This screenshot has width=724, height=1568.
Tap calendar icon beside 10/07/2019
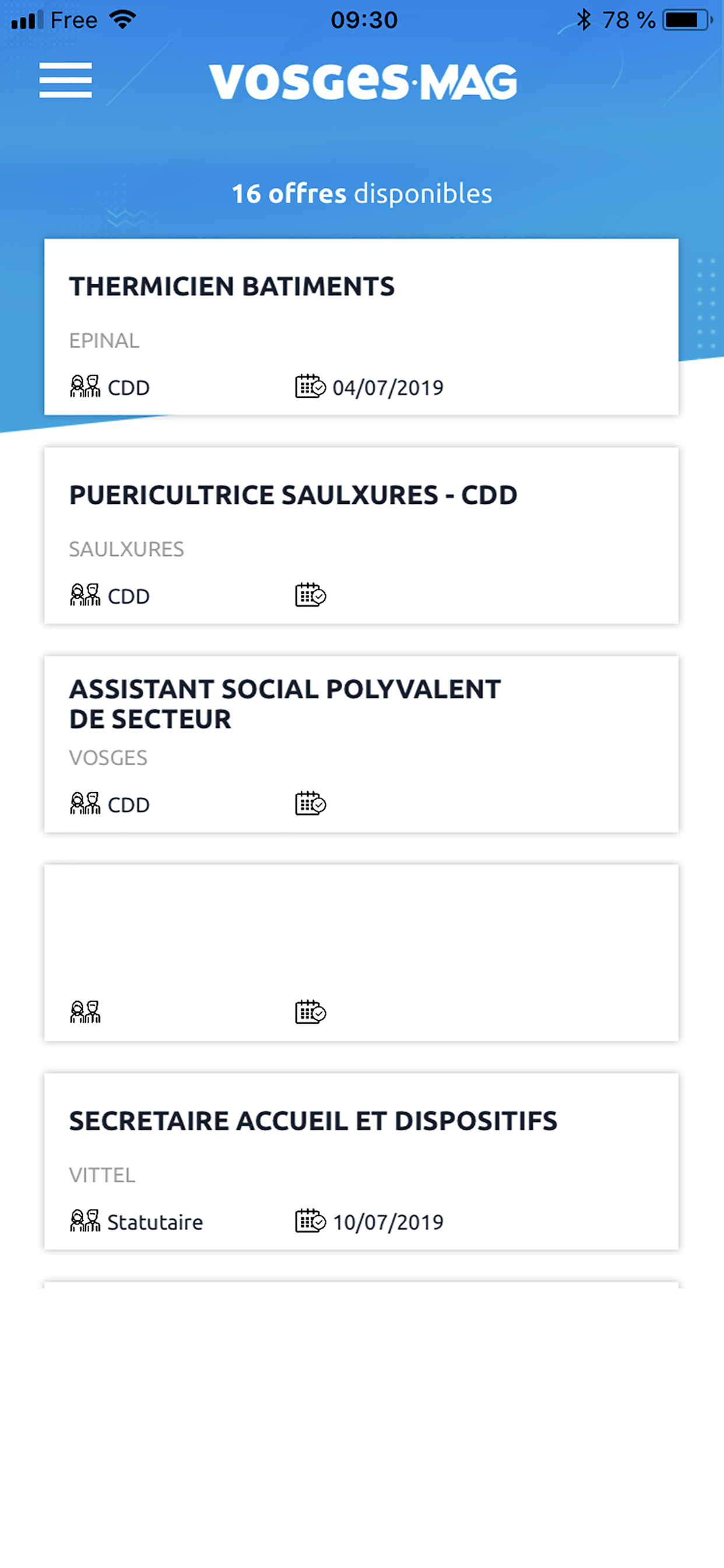click(x=310, y=1220)
